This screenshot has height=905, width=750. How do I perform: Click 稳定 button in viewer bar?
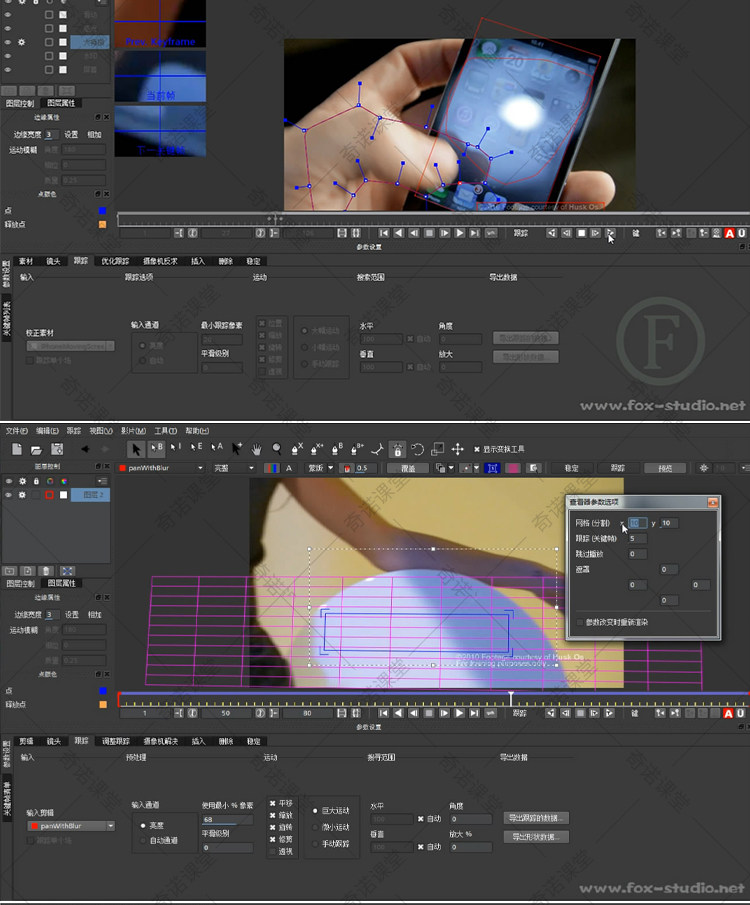572,468
